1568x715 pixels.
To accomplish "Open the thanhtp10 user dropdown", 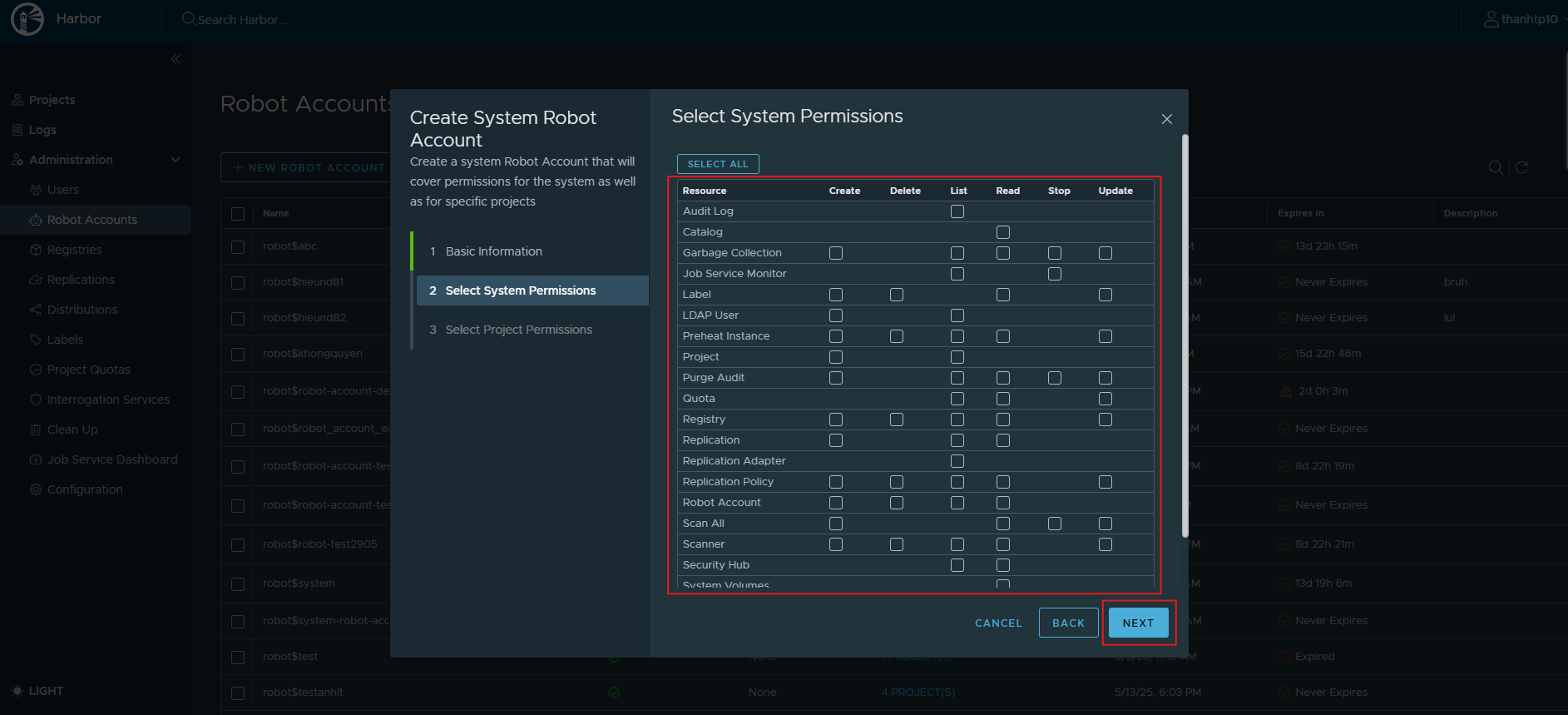I will 1529,19.
